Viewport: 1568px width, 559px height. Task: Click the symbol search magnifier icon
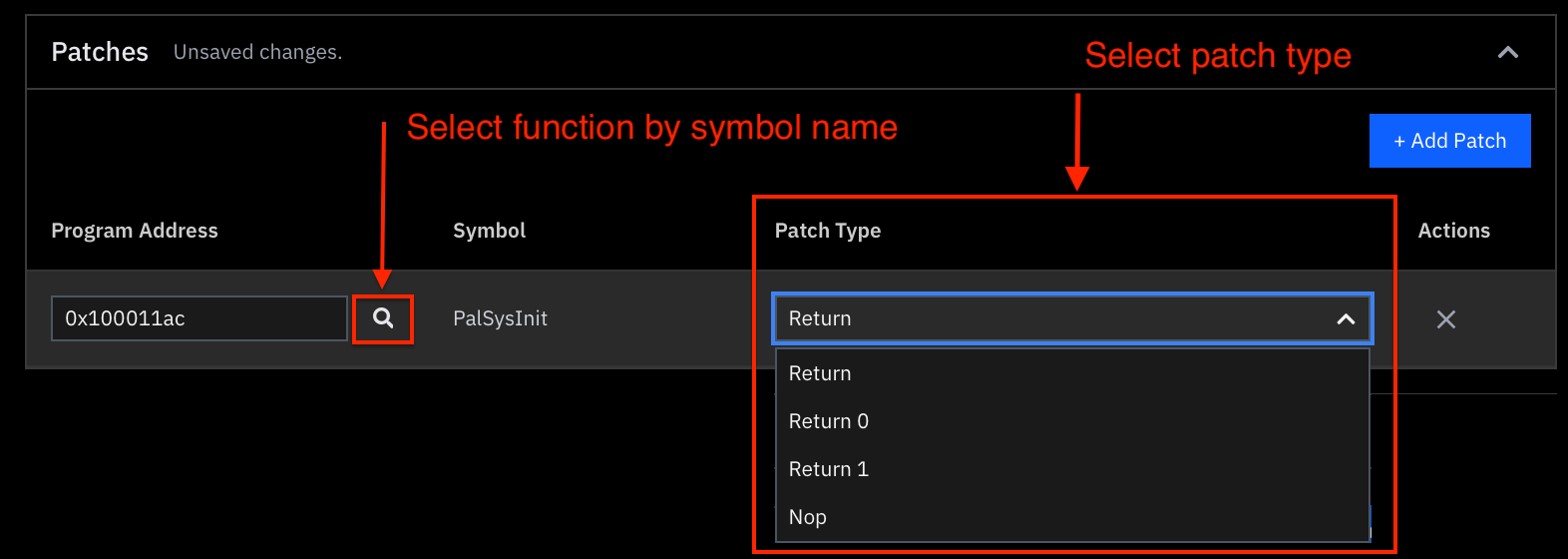[x=383, y=318]
